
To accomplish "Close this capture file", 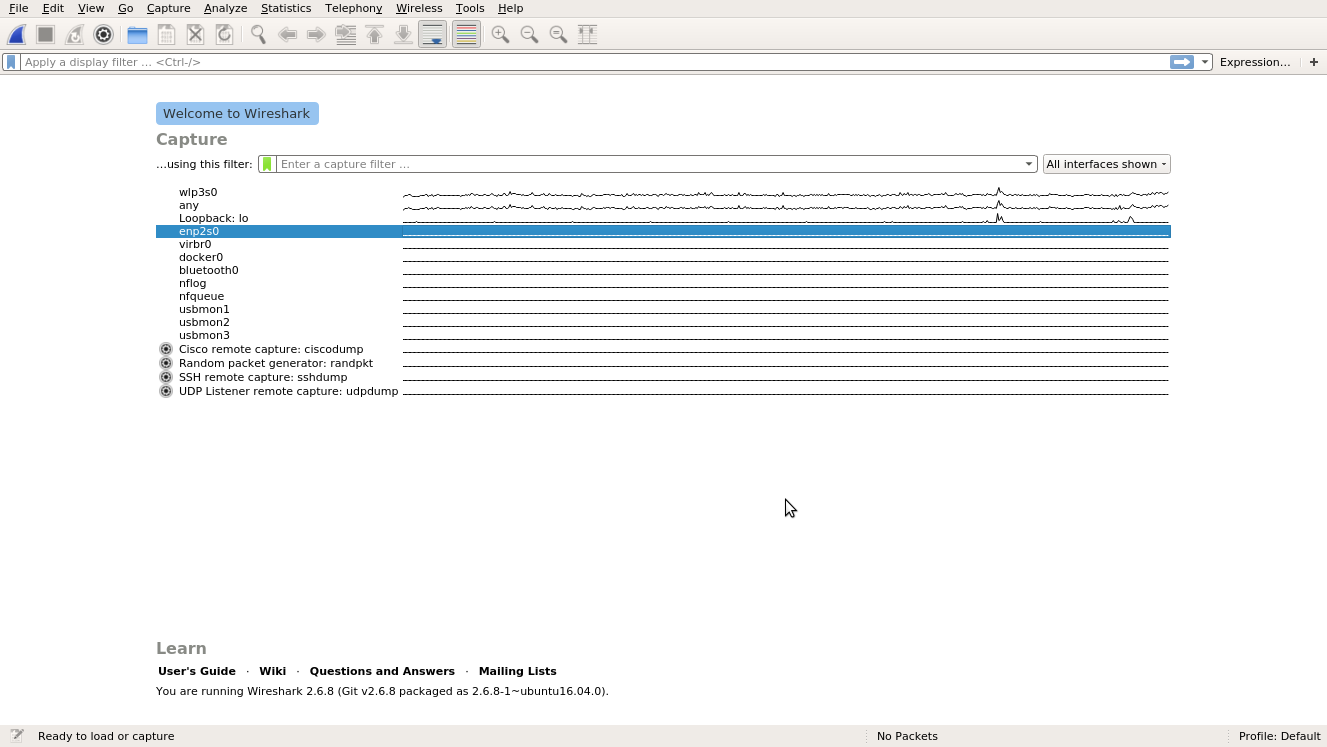I will pos(195,35).
